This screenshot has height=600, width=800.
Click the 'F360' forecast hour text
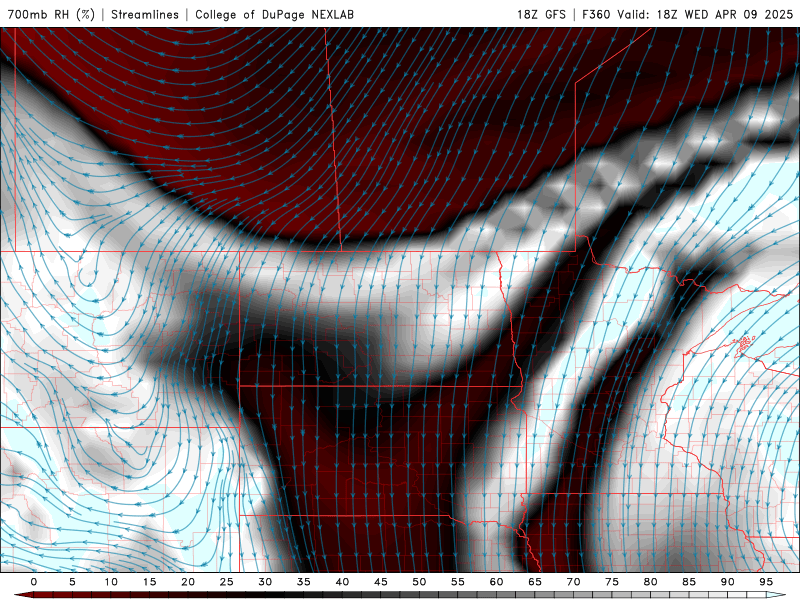[x=596, y=14]
